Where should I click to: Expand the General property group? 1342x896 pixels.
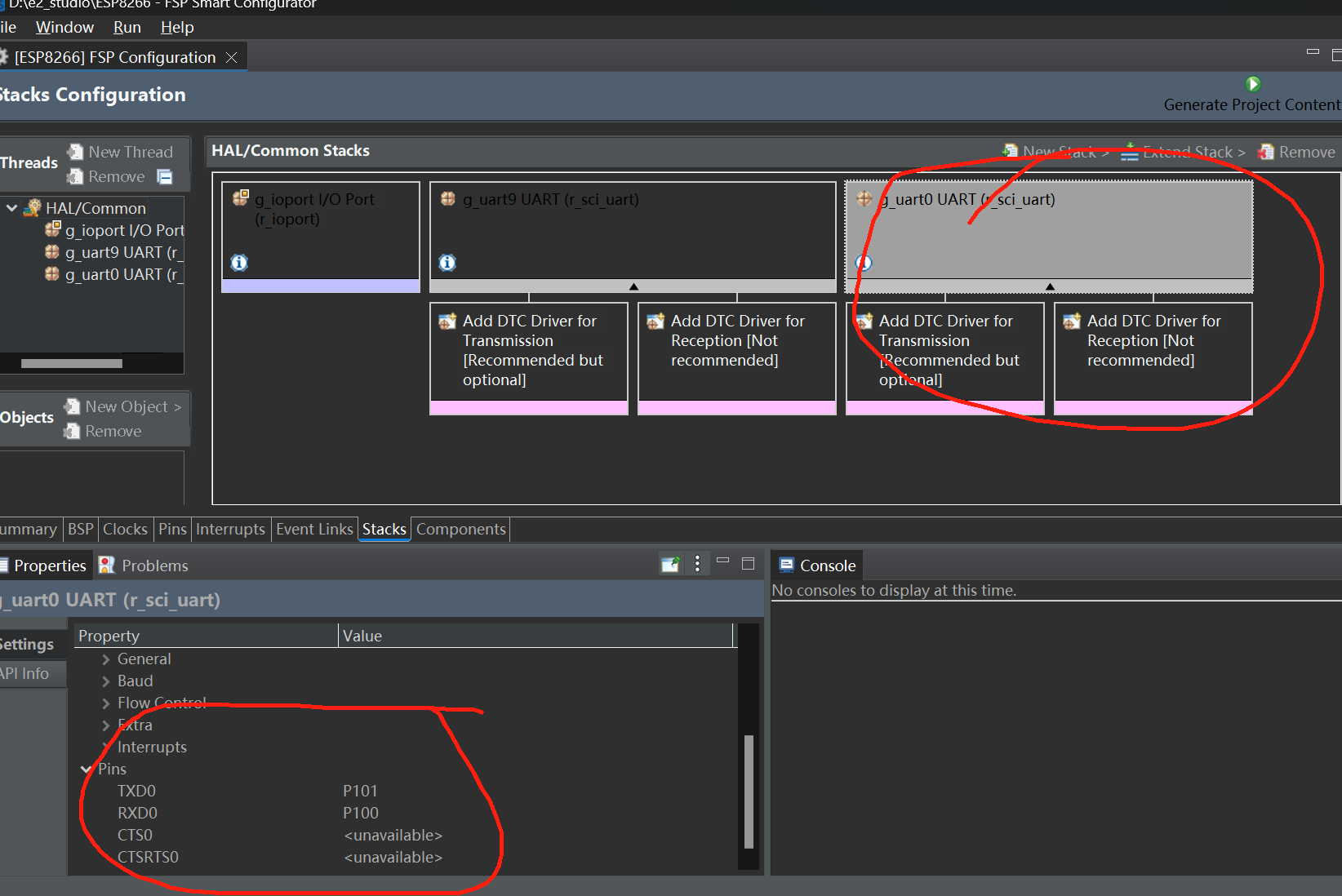(x=106, y=659)
